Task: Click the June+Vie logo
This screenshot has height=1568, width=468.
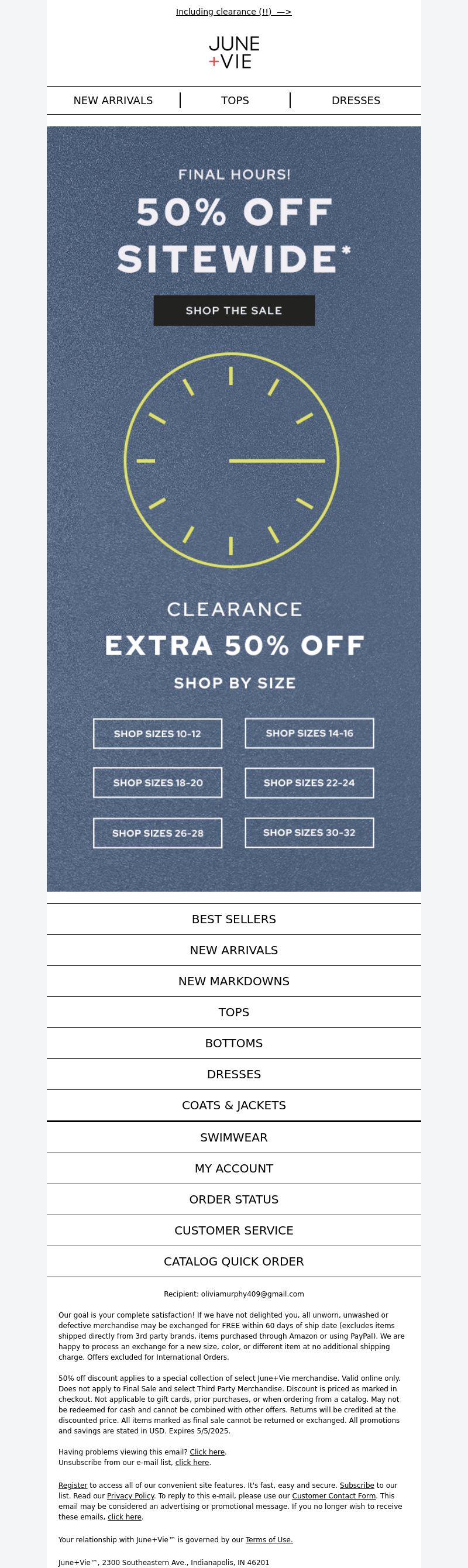Action: (233, 52)
